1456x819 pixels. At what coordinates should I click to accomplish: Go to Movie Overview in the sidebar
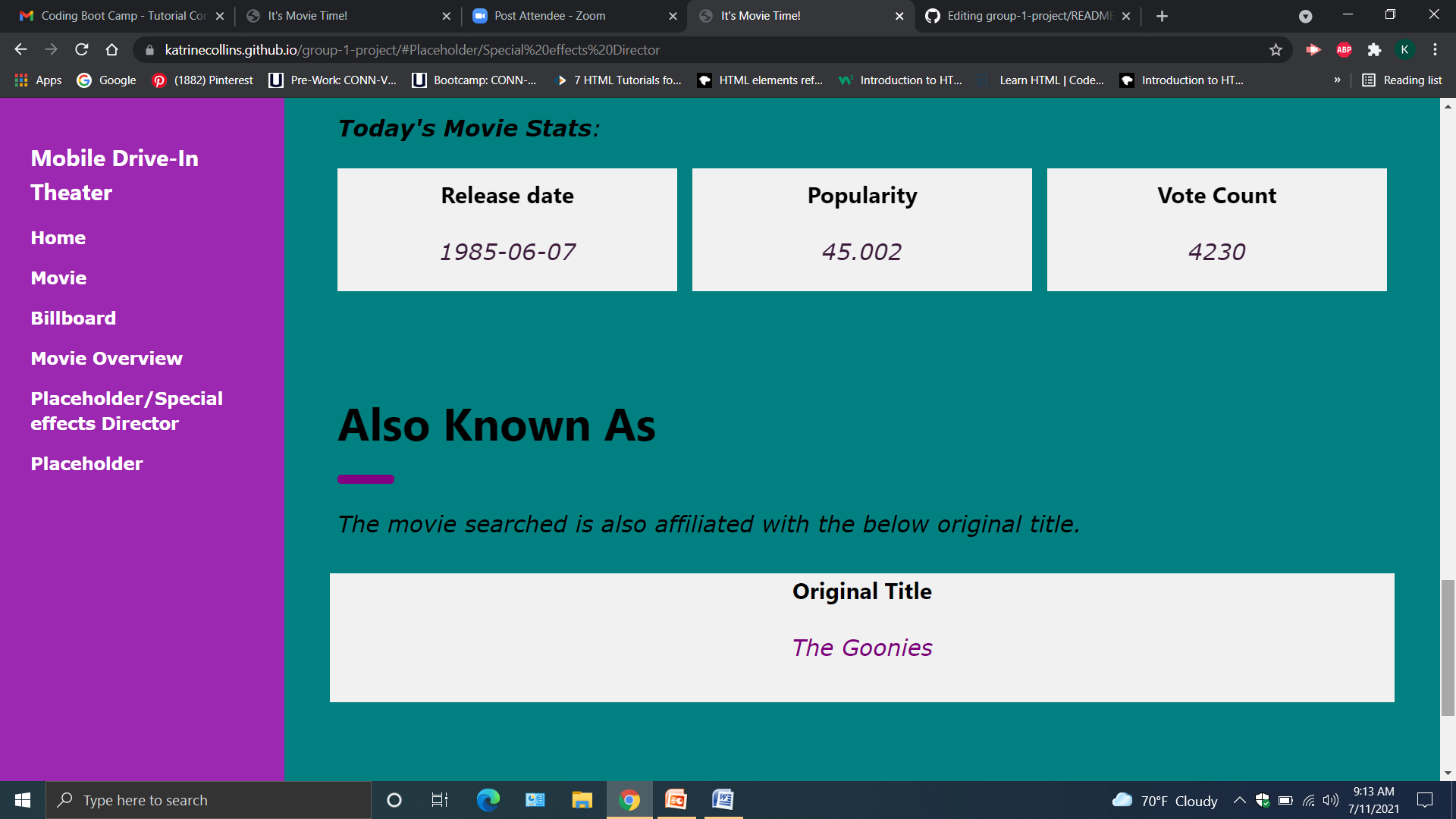coord(107,359)
